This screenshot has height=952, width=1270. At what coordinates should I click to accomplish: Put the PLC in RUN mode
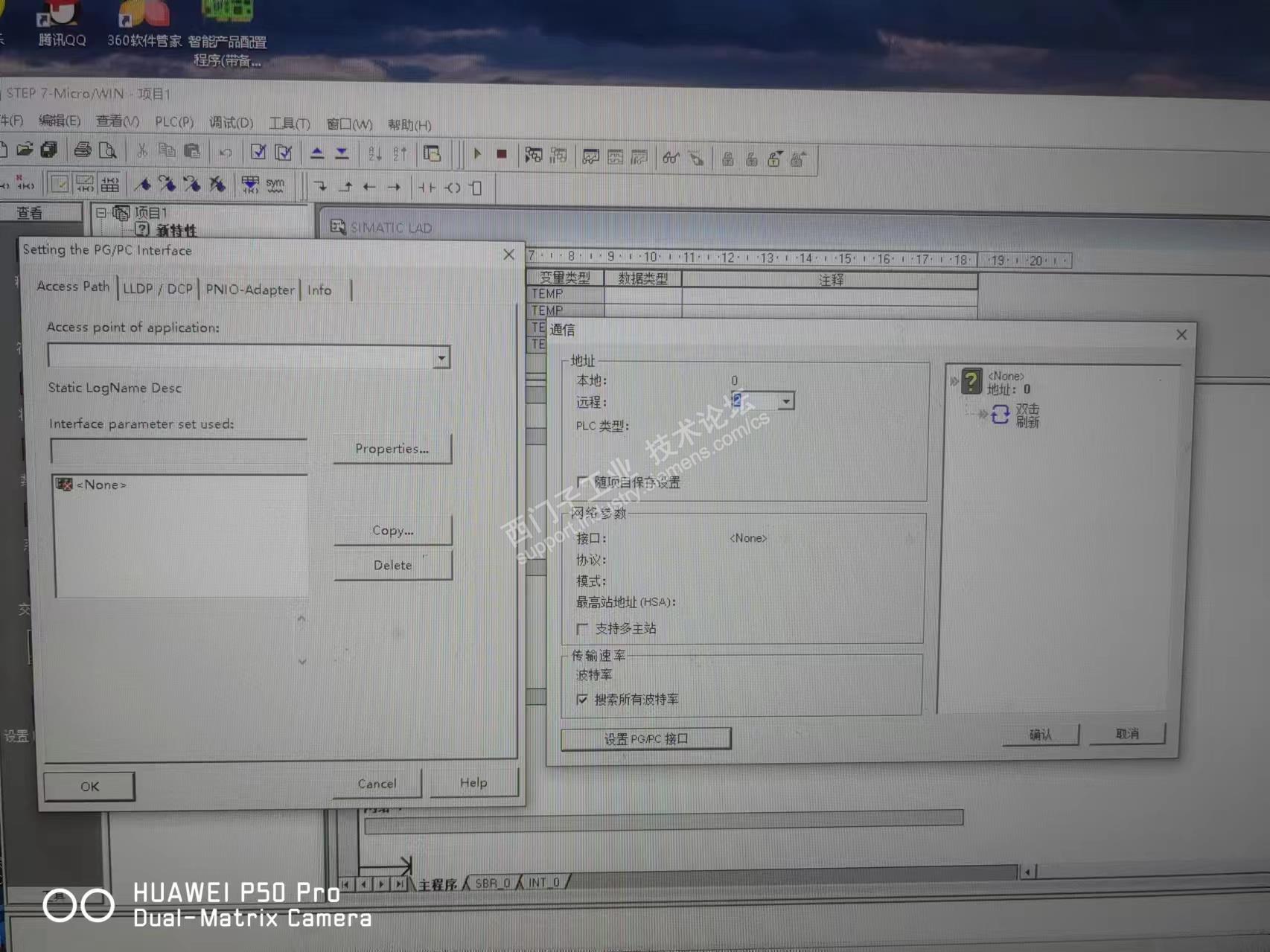[478, 154]
